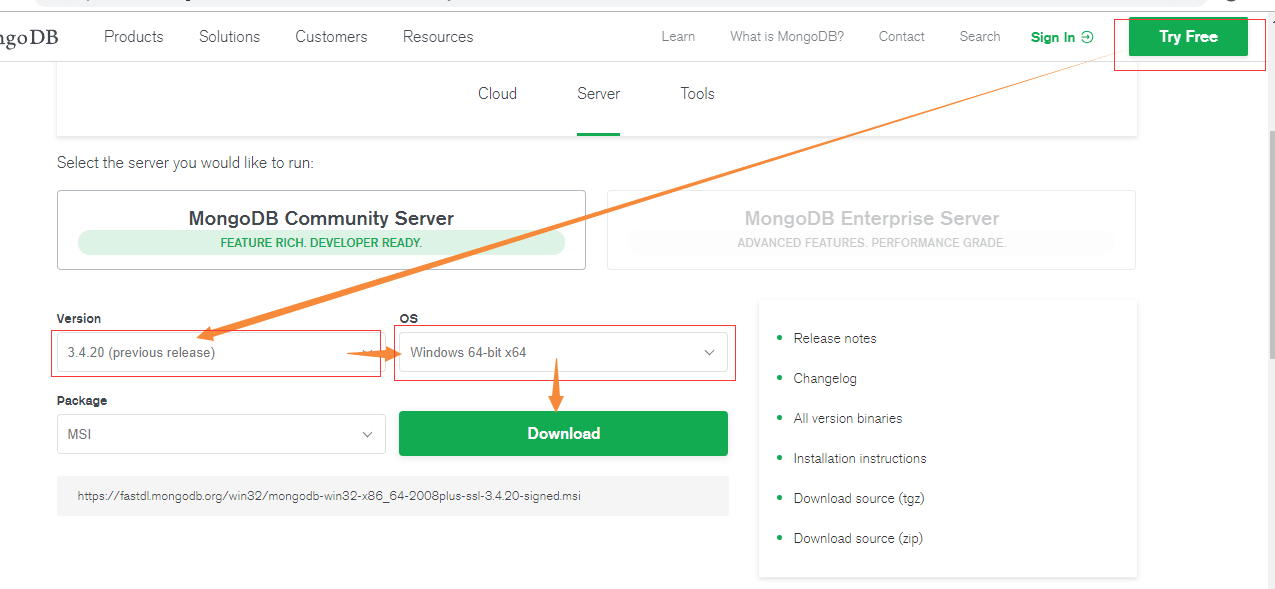This screenshot has width=1275, height=589.
Task: Open the Version dropdown
Action: point(221,352)
